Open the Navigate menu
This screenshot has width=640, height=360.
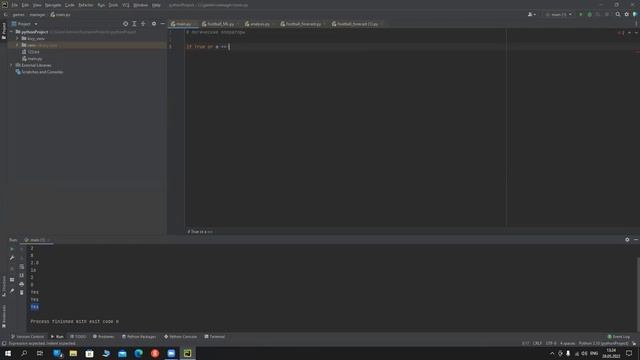tap(53, 5)
